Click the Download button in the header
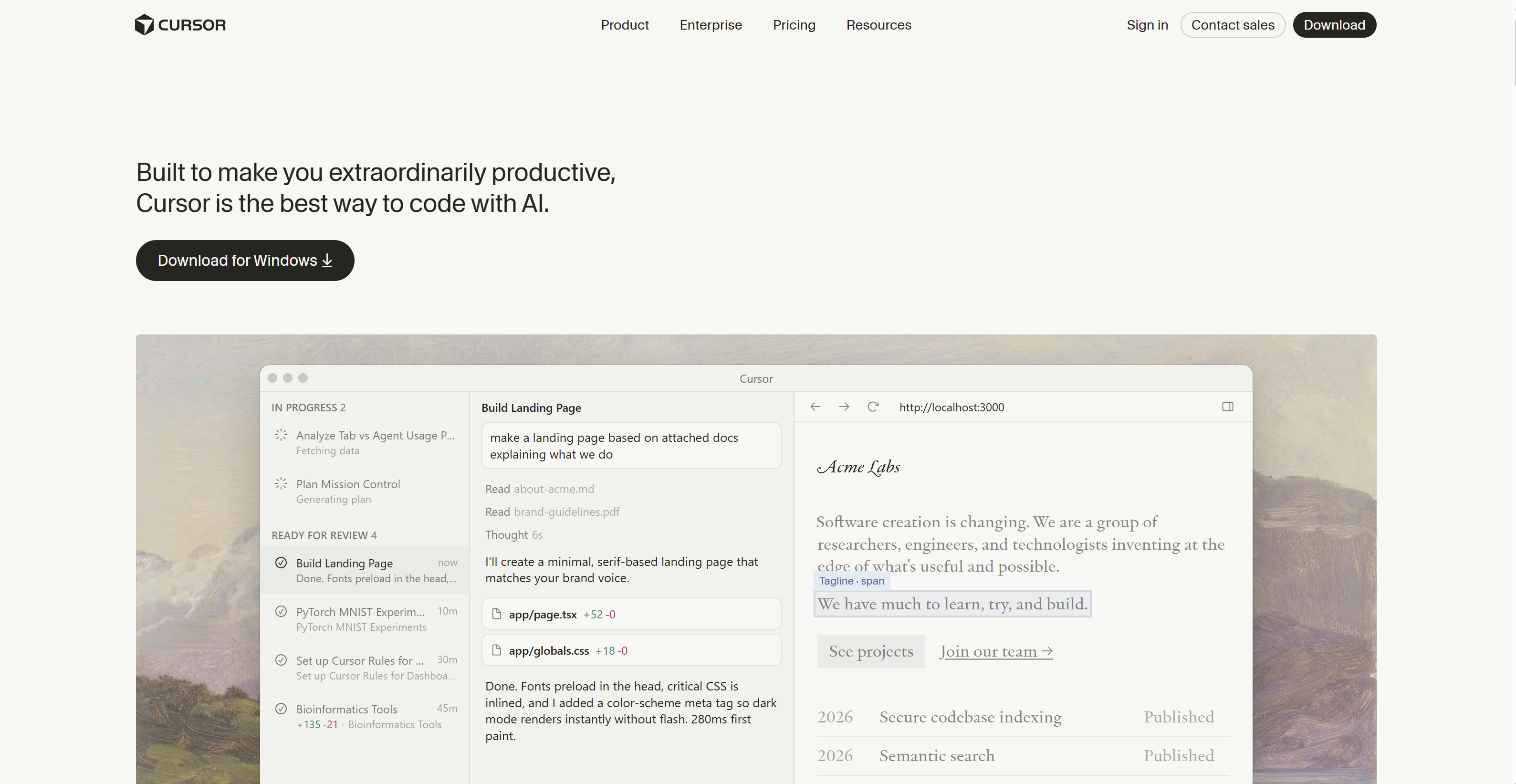 (x=1334, y=25)
